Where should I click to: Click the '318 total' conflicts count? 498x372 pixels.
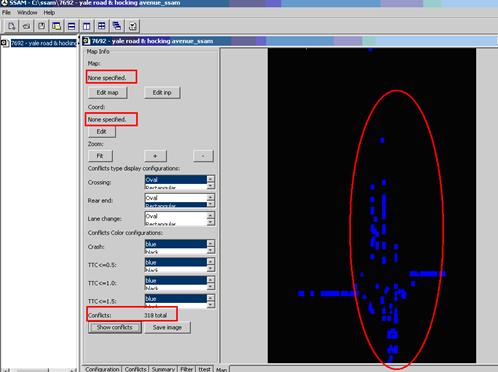pos(155,315)
